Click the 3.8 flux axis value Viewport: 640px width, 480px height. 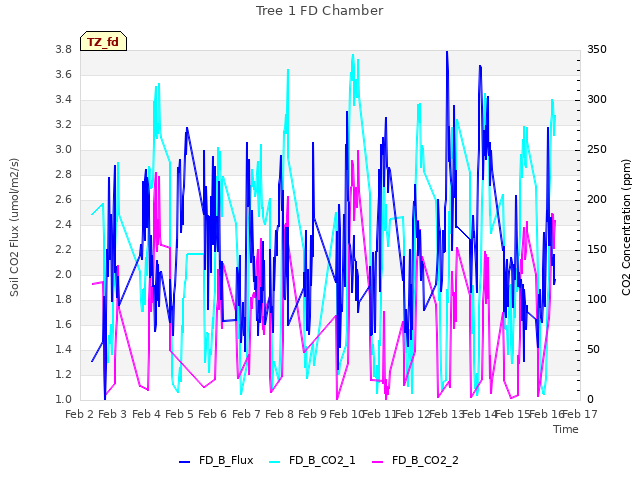coord(64,50)
